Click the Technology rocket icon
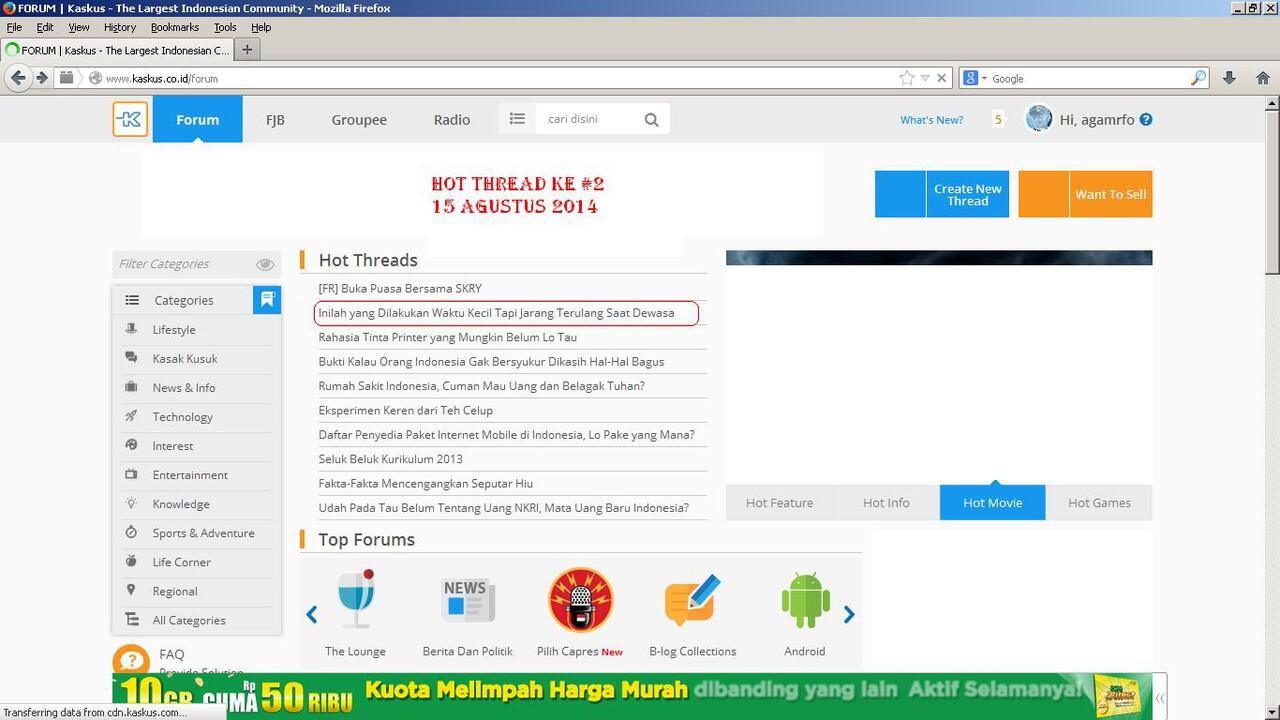Viewport: 1280px width, 720px height. point(131,416)
